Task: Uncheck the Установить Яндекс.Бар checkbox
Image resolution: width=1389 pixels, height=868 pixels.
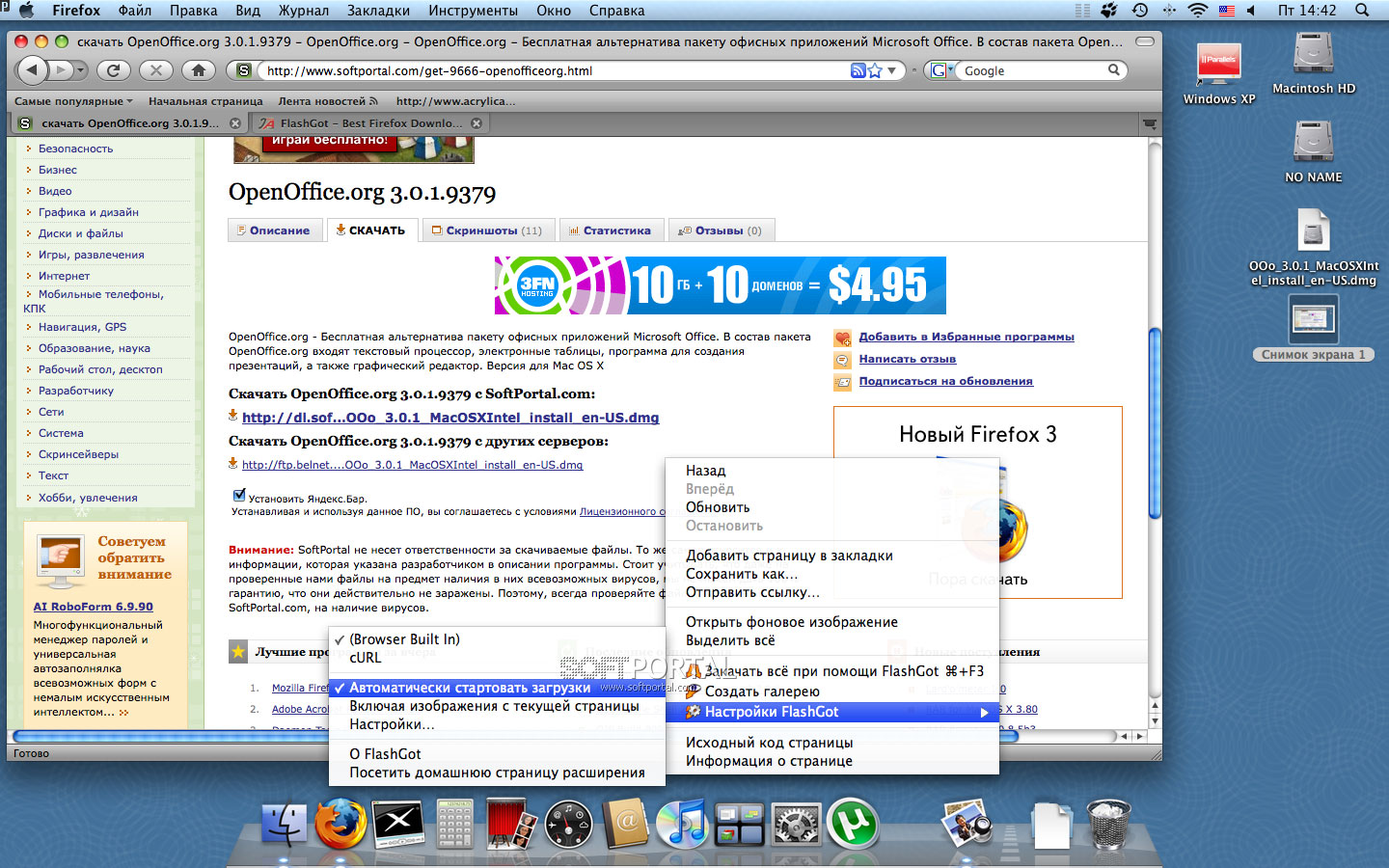Action: pyautogui.click(x=239, y=496)
